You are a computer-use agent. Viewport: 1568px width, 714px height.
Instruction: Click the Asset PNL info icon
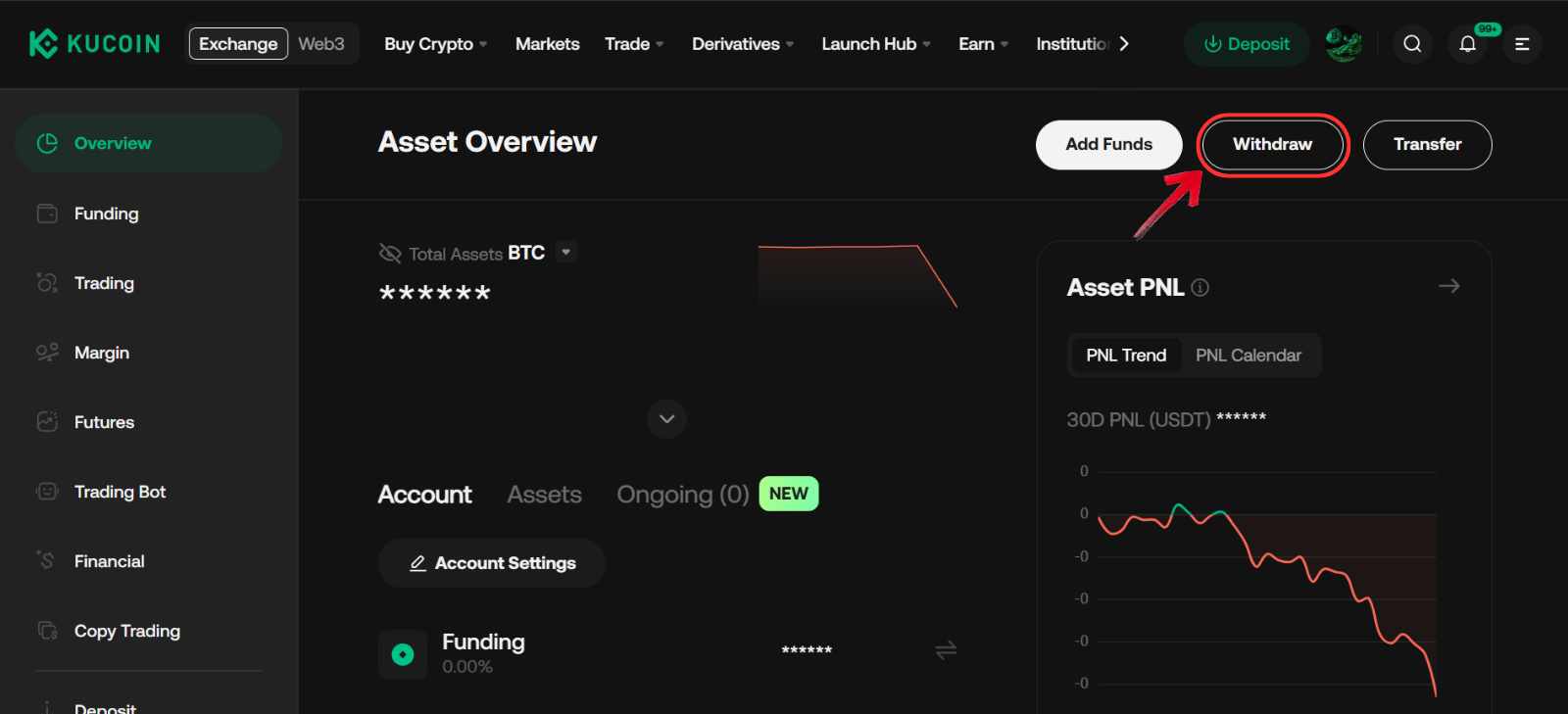1200,288
